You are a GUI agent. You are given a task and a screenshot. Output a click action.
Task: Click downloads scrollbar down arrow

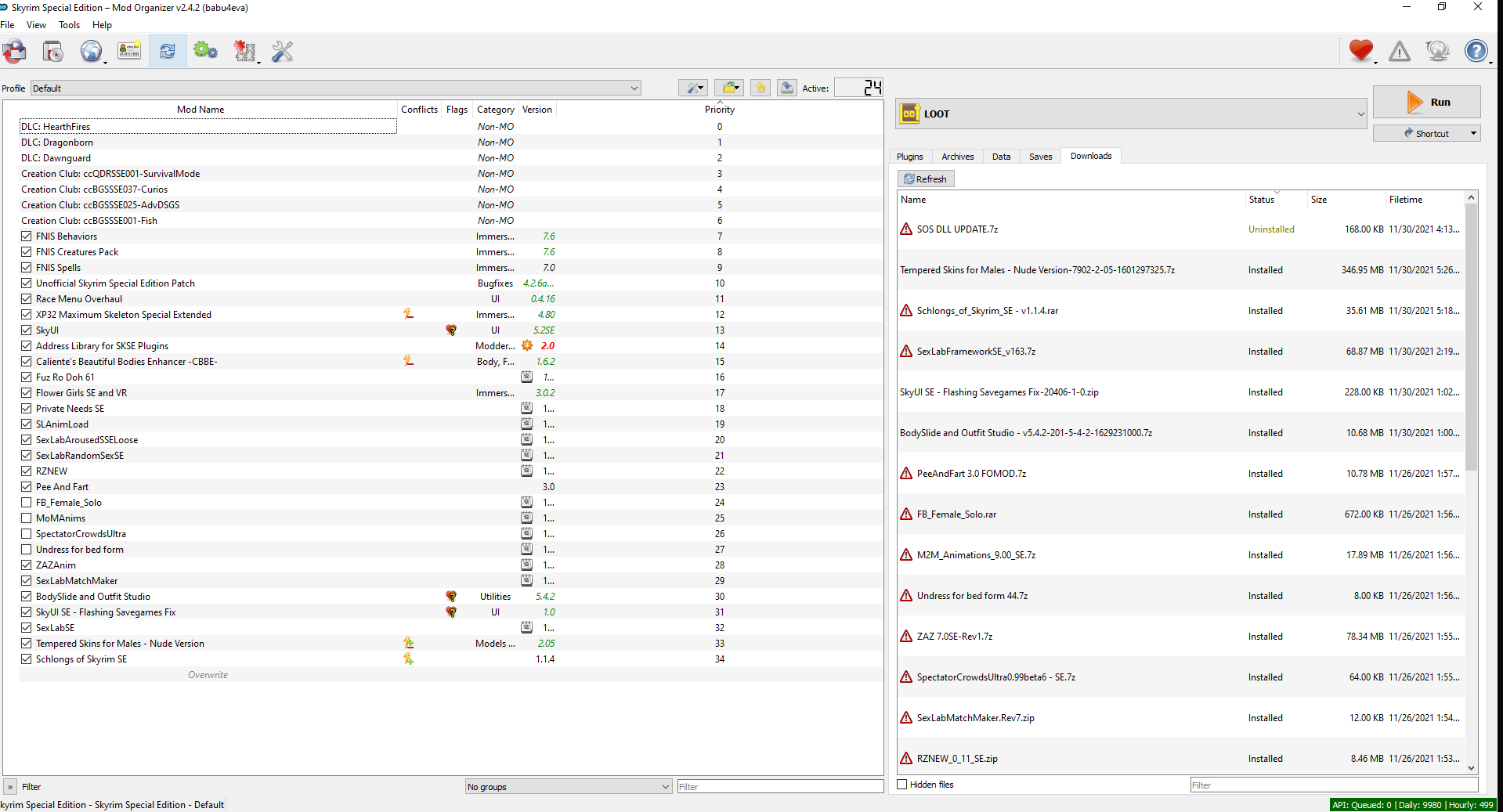(x=1471, y=768)
